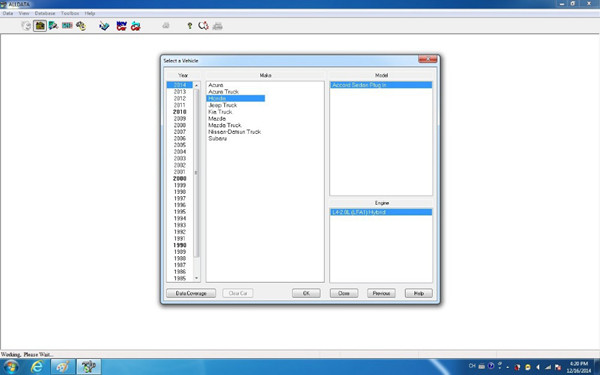
Task: Click the Previous button
Action: tap(381, 293)
